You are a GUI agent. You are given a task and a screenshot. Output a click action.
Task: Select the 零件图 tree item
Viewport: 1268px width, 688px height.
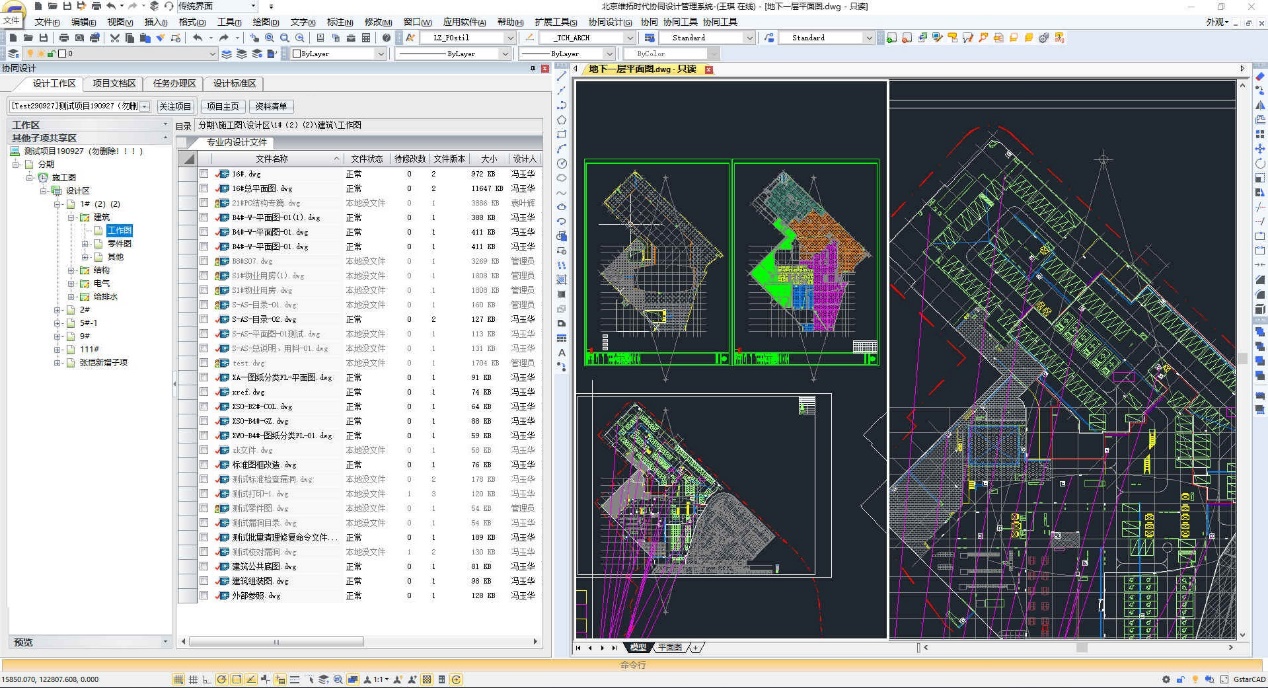[x=120, y=243]
